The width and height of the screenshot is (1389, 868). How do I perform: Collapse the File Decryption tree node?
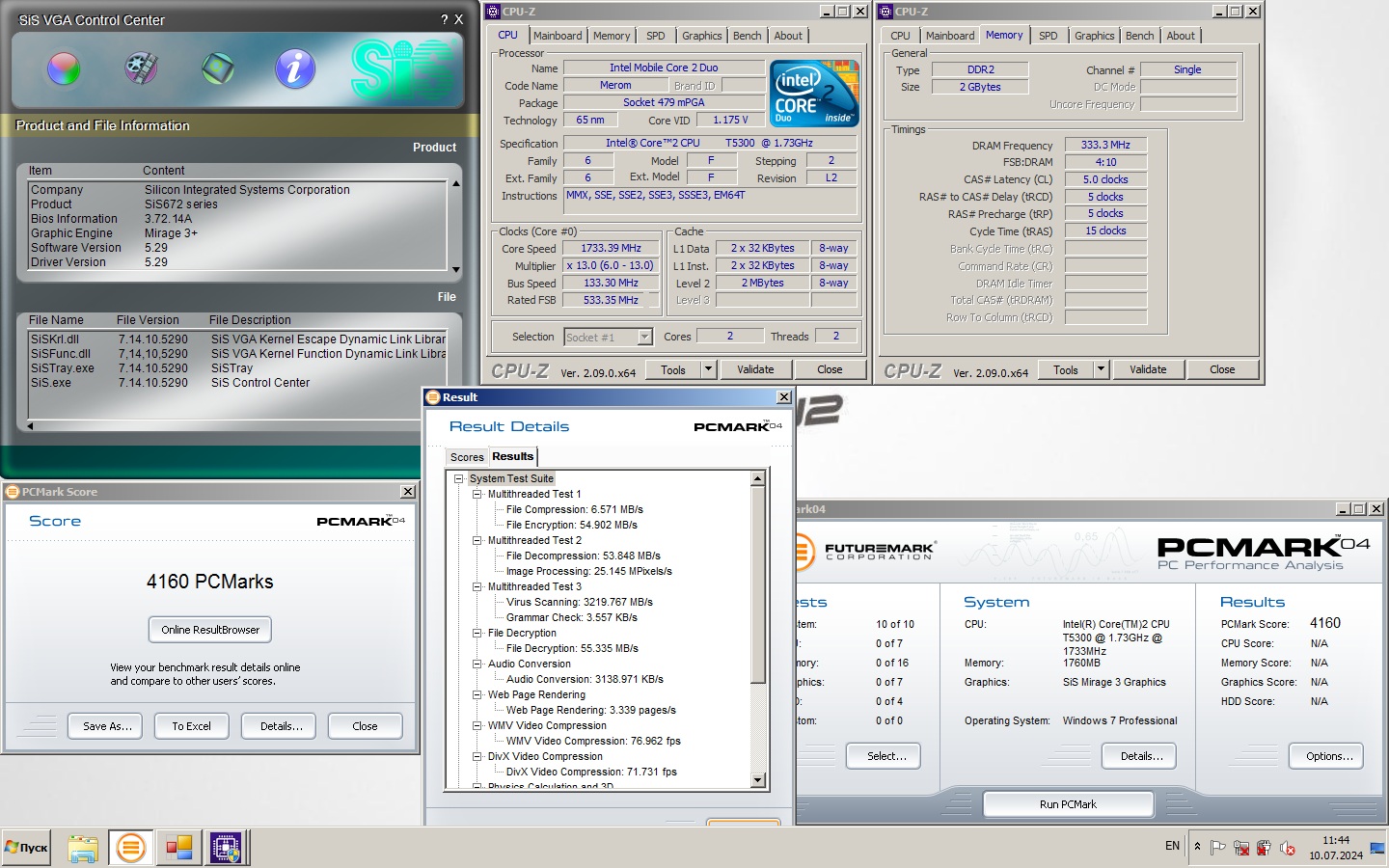(x=477, y=633)
